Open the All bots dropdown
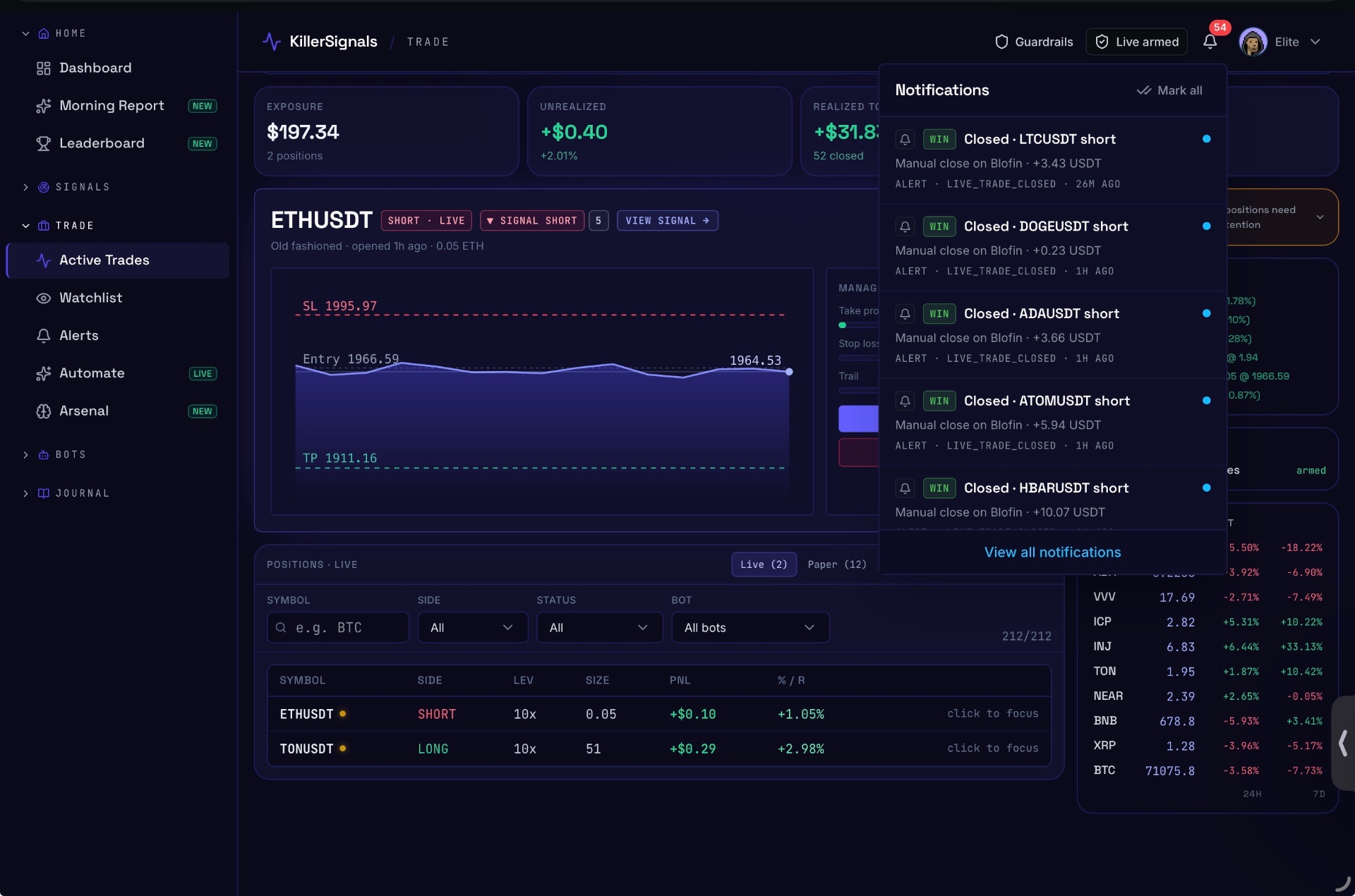This screenshot has height=896, width=1355. (x=750, y=627)
